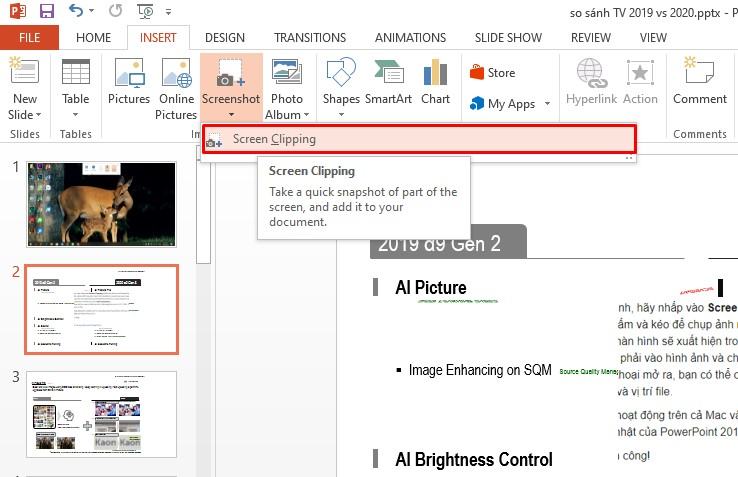Screen dimensions: 738x477
Task: Undo the last action
Action: click(x=76, y=10)
